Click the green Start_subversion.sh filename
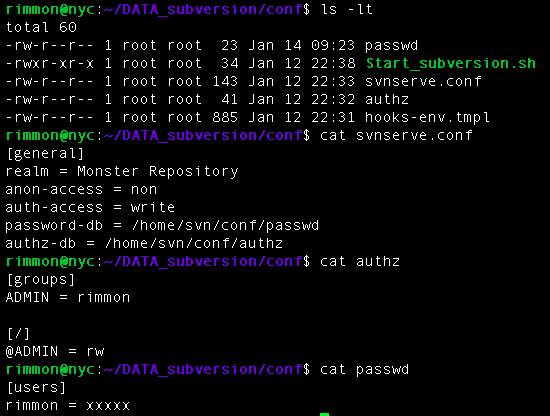The width and height of the screenshot is (550, 416). click(x=451, y=63)
